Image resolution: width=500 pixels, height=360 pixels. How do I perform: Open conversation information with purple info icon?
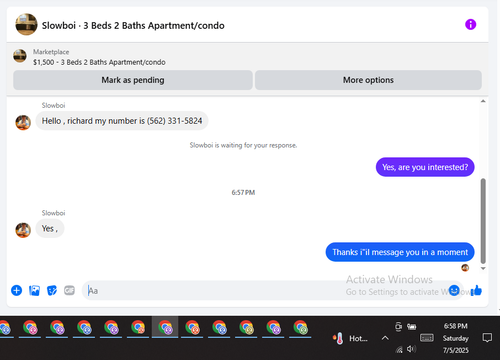coord(470,24)
